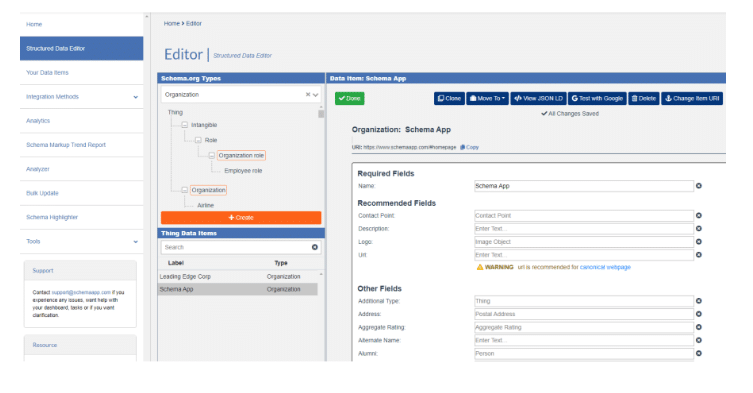Collapse the Role tree node

point(198,140)
